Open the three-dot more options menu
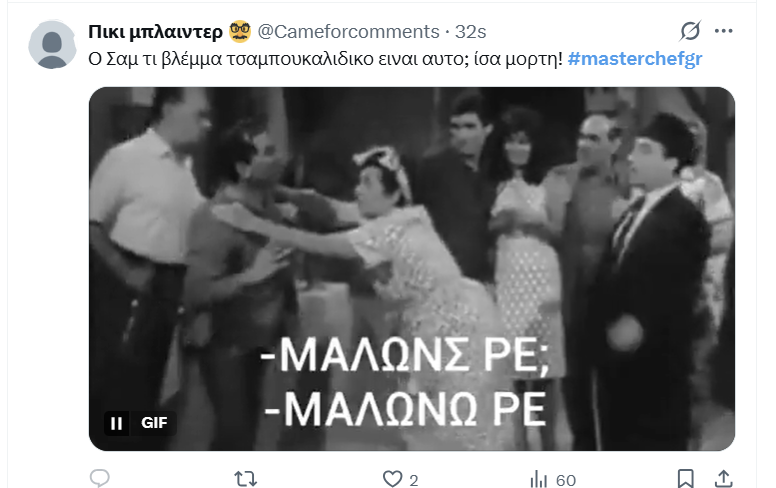The width and height of the screenshot is (776, 488). (x=723, y=31)
